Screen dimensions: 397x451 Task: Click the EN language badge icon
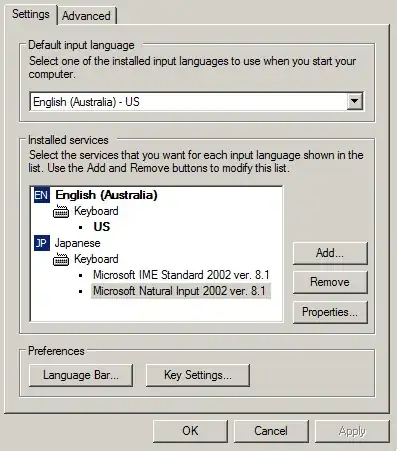42,195
